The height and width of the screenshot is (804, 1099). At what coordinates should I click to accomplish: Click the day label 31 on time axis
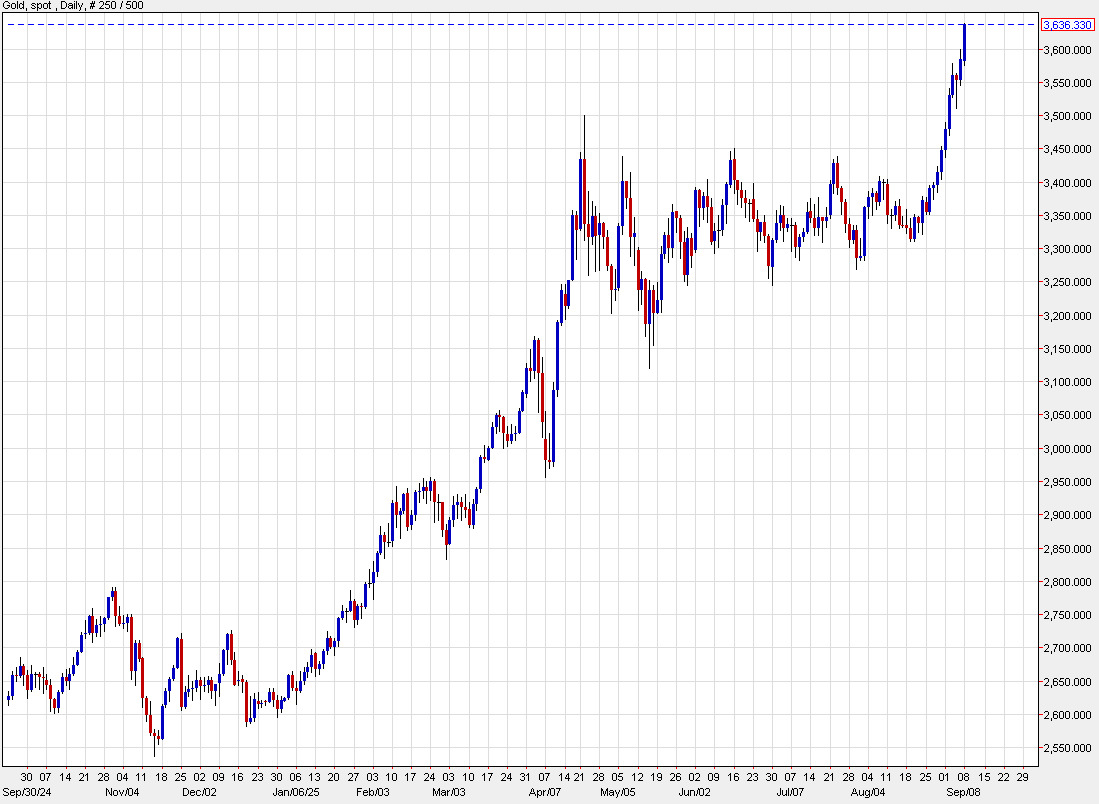coord(525,777)
